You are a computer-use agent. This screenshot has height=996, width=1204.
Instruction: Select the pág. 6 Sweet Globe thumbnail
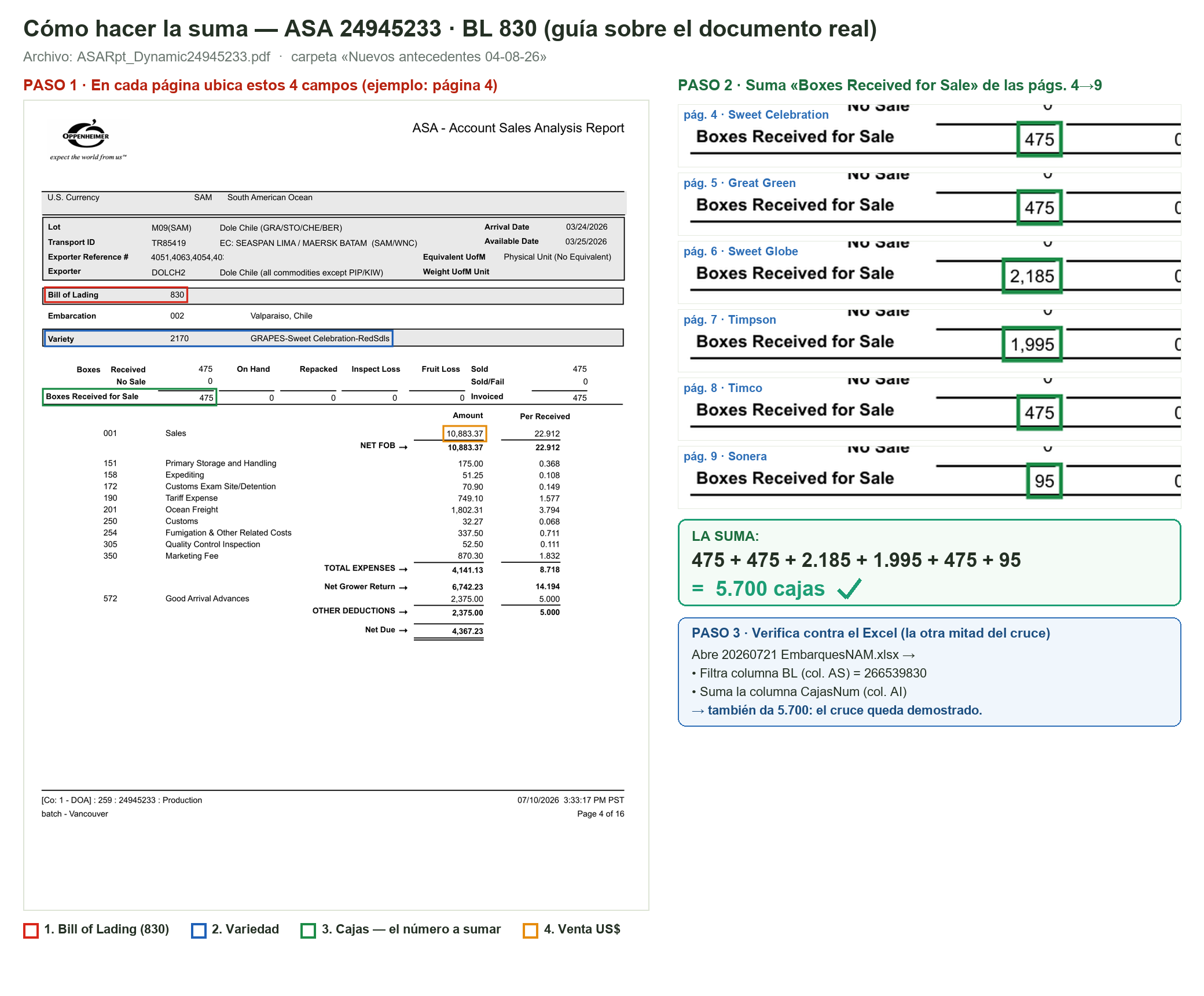(x=929, y=272)
